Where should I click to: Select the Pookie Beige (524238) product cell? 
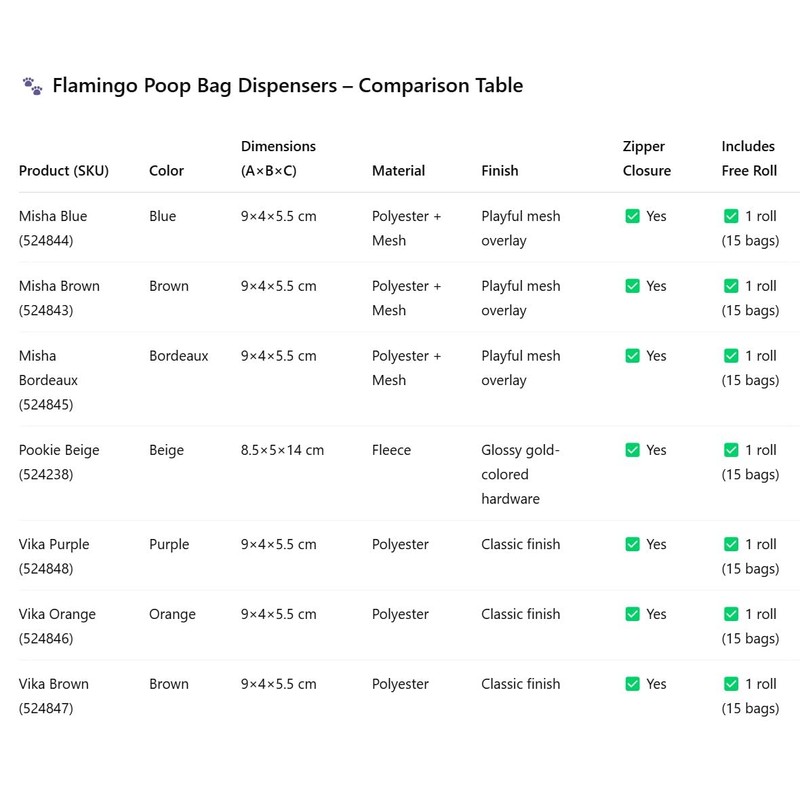(59, 462)
